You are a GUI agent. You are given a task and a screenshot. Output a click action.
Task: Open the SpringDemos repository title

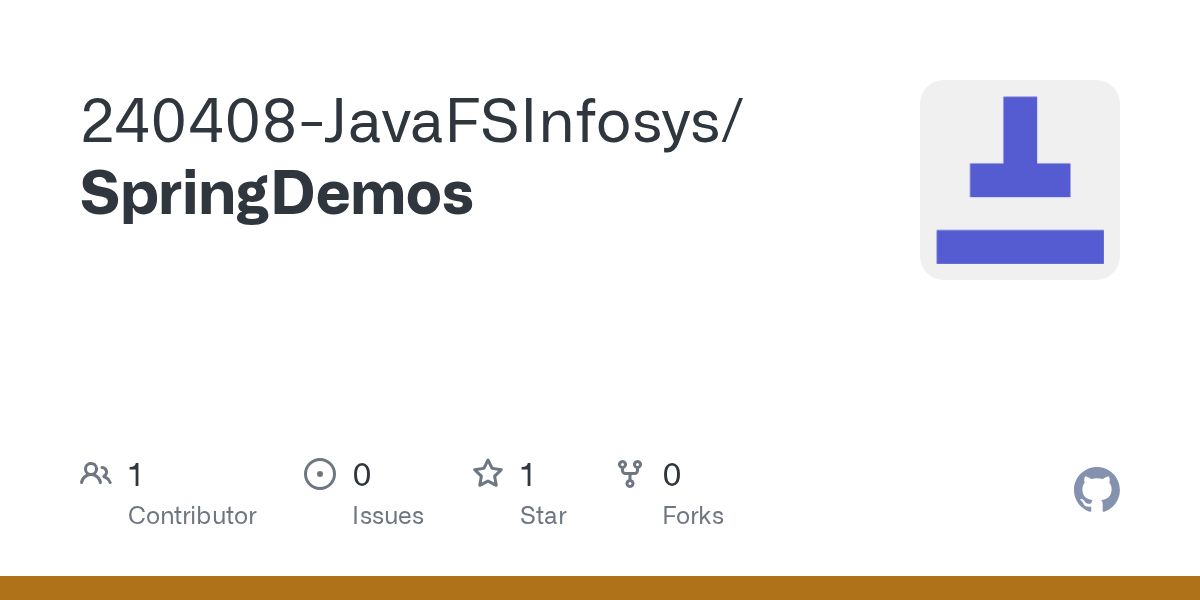(x=277, y=195)
